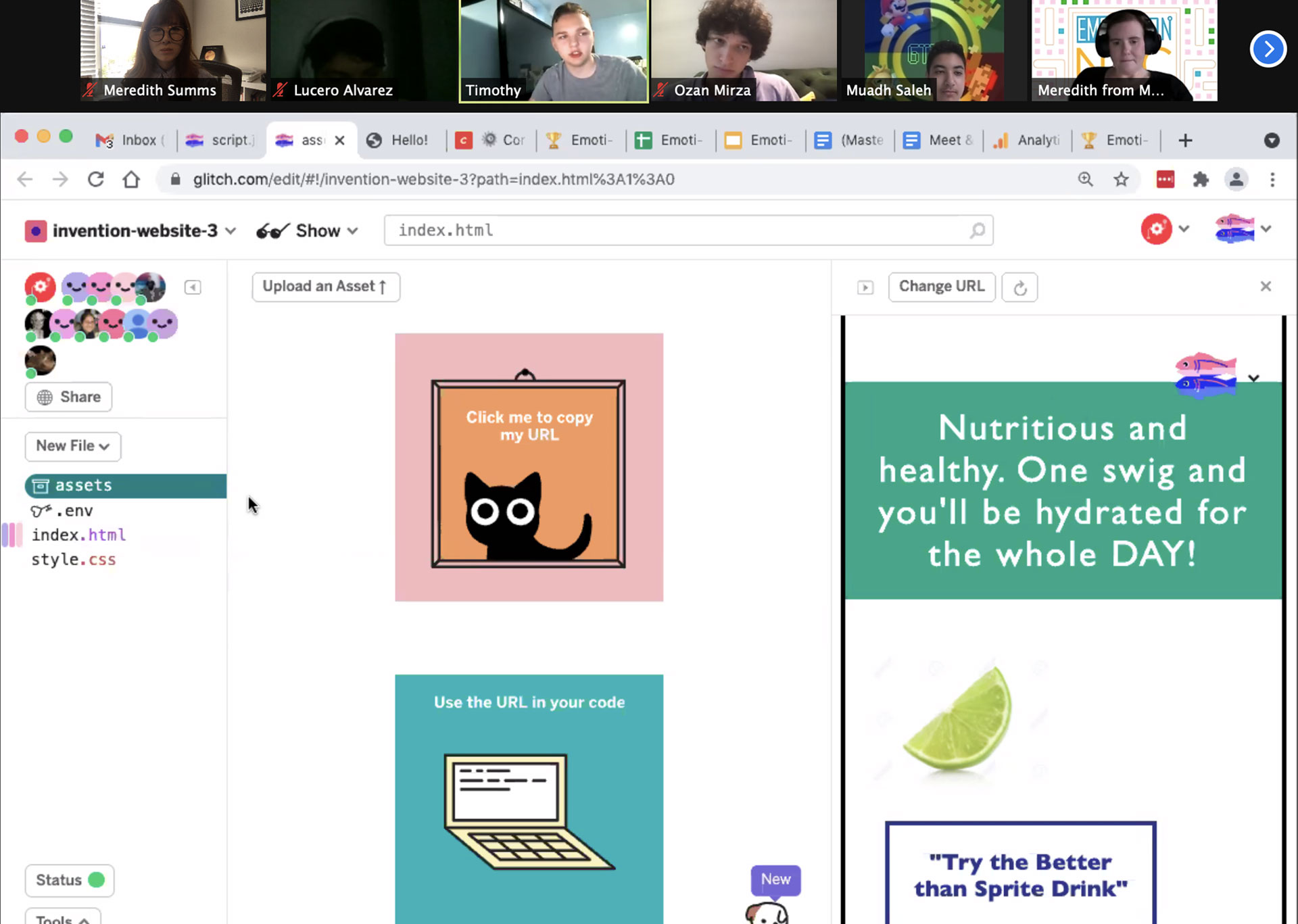Click the search magnifier in file search box
Image resolution: width=1298 pixels, height=924 pixels.
(x=977, y=230)
